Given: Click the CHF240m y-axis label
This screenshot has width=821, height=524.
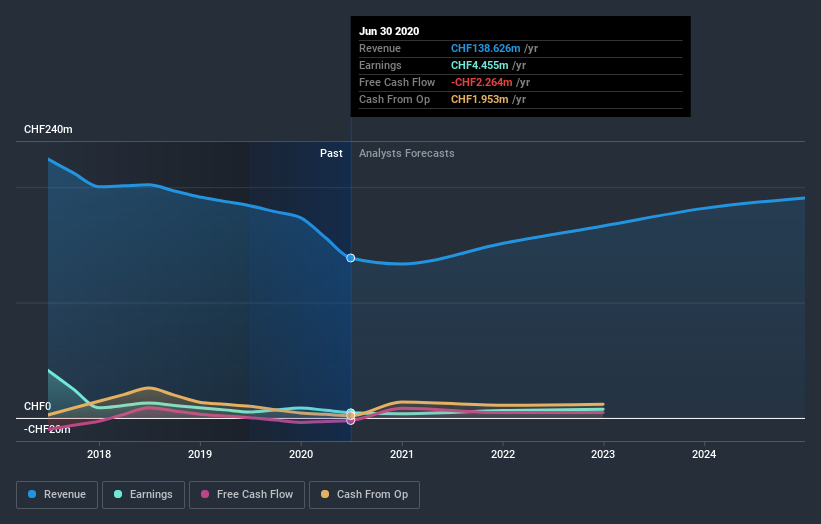Looking at the screenshot, I should tap(48, 129).
